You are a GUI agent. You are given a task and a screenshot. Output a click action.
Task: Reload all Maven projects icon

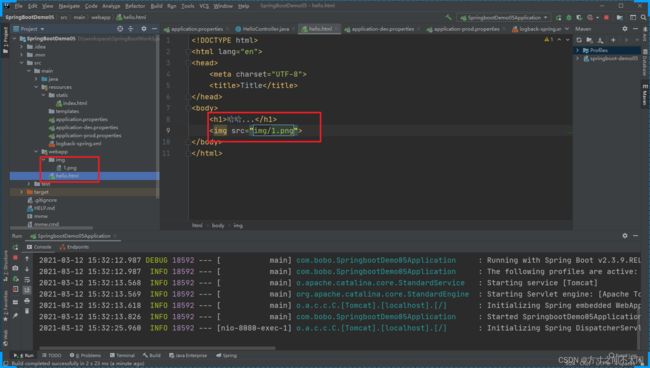[x=579, y=40]
